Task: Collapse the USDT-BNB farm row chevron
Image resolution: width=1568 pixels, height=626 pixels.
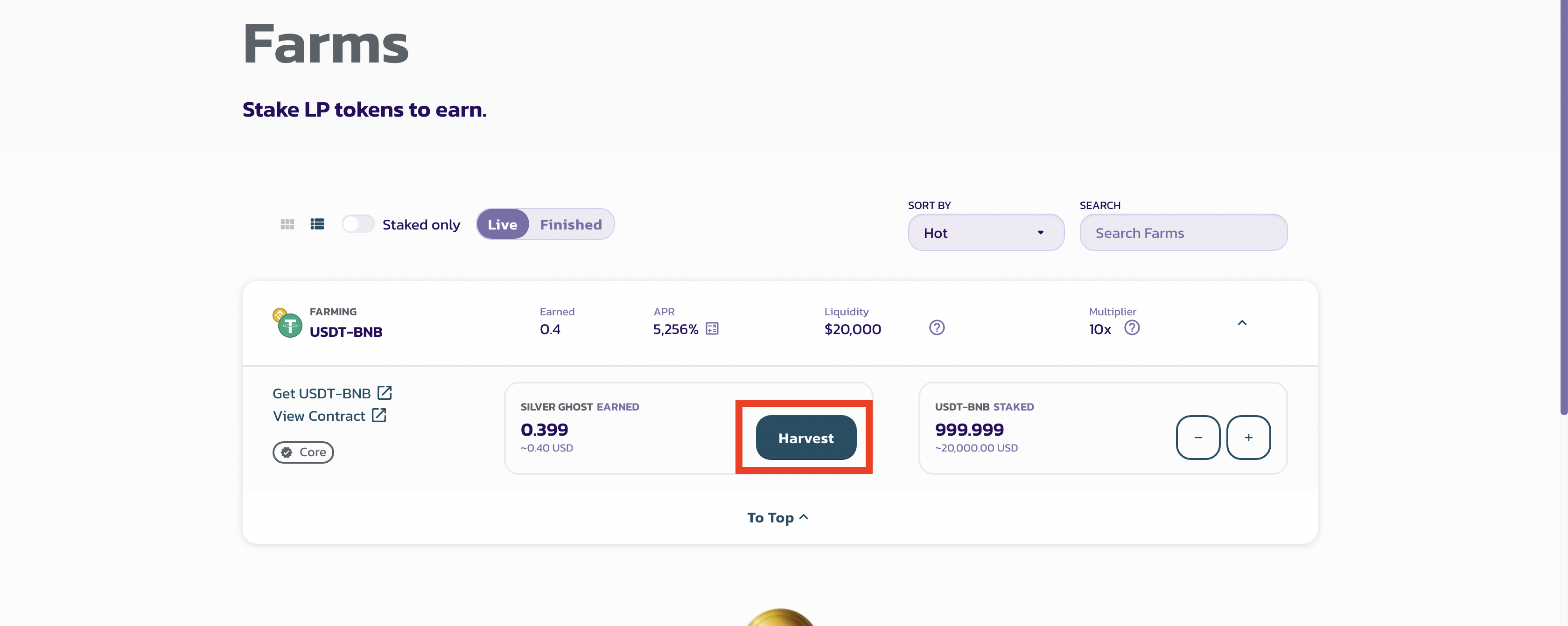Action: 1242,323
